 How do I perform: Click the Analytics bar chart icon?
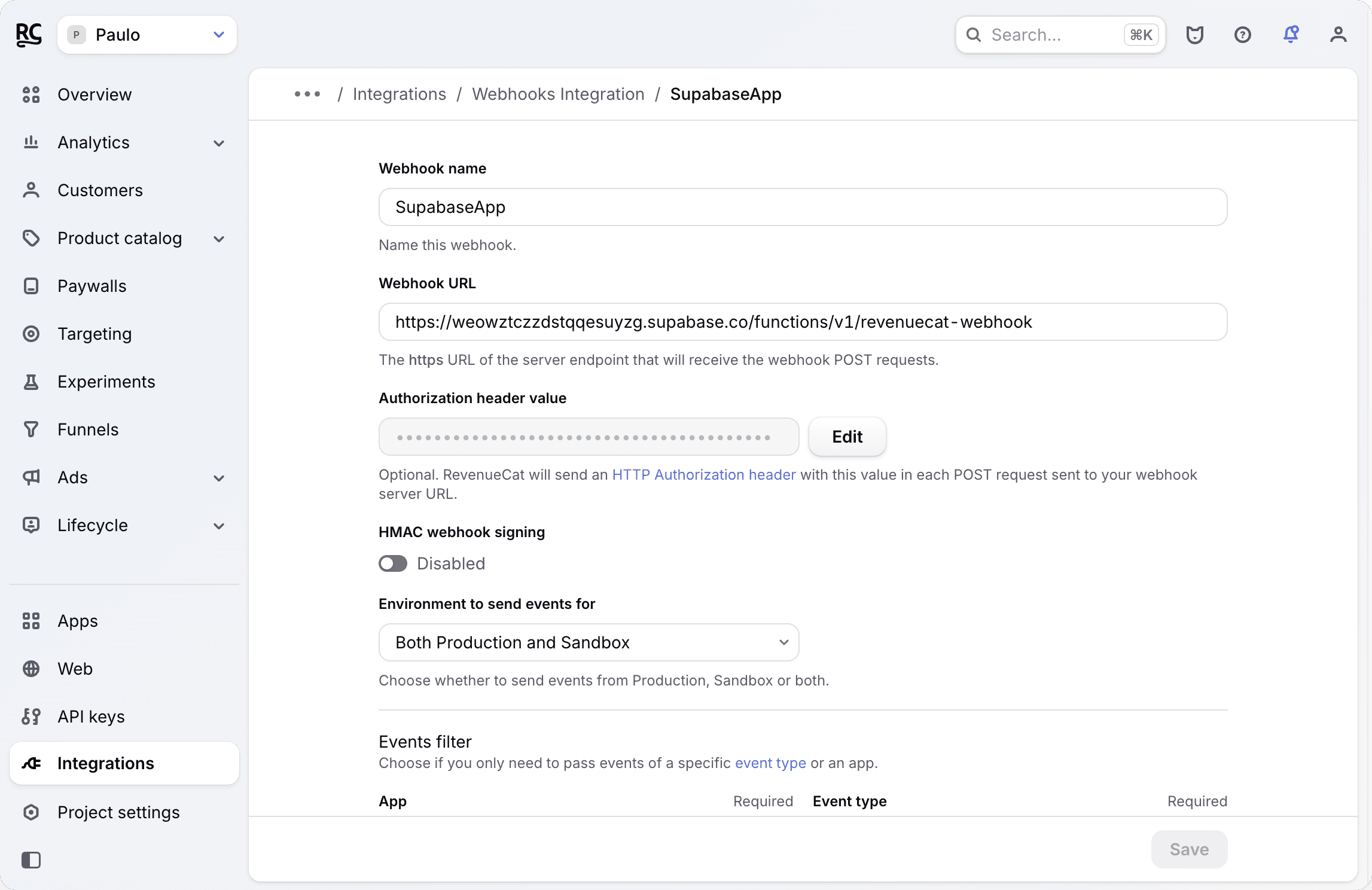[31, 142]
